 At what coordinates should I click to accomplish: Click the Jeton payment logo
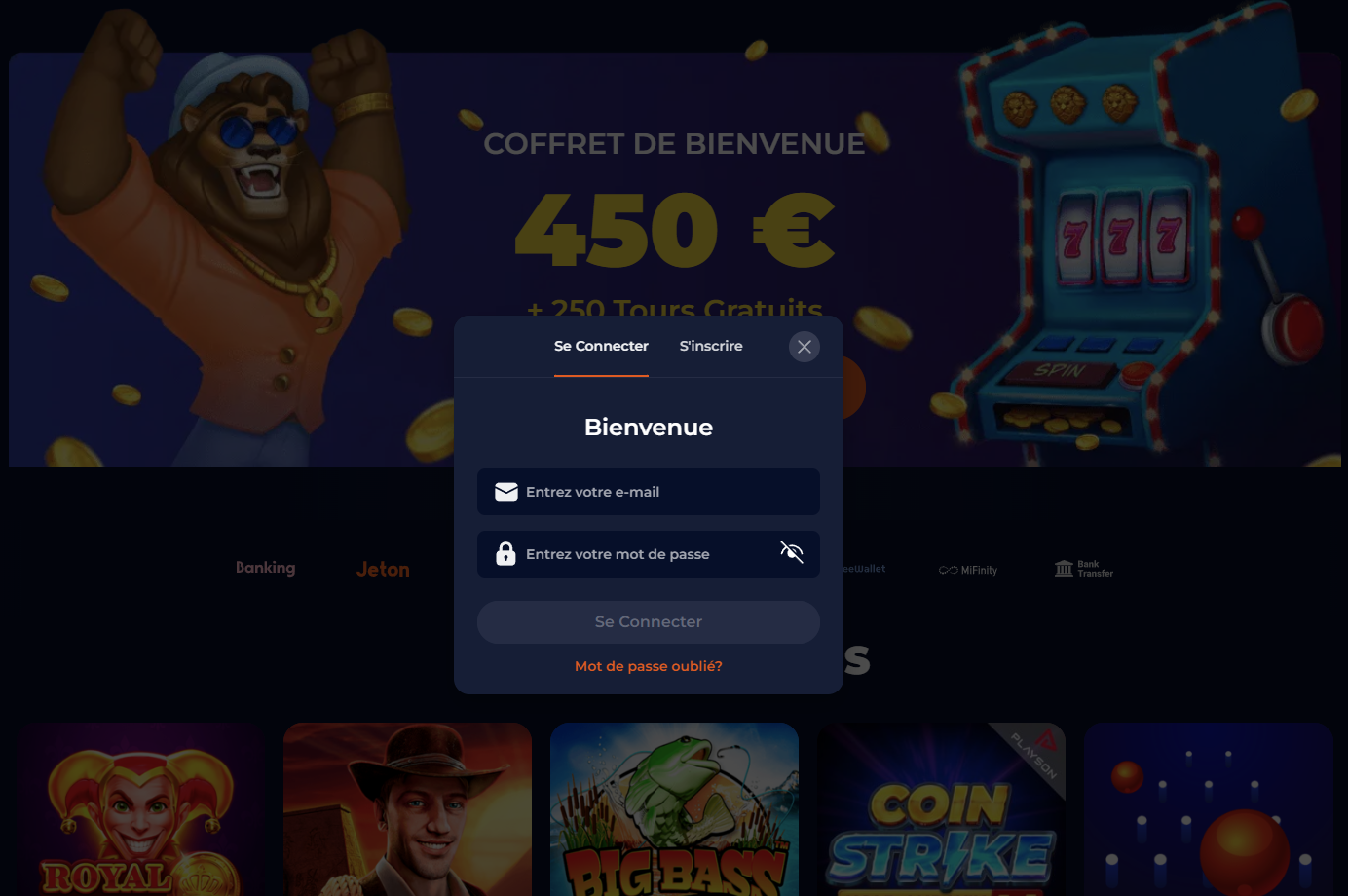click(383, 570)
